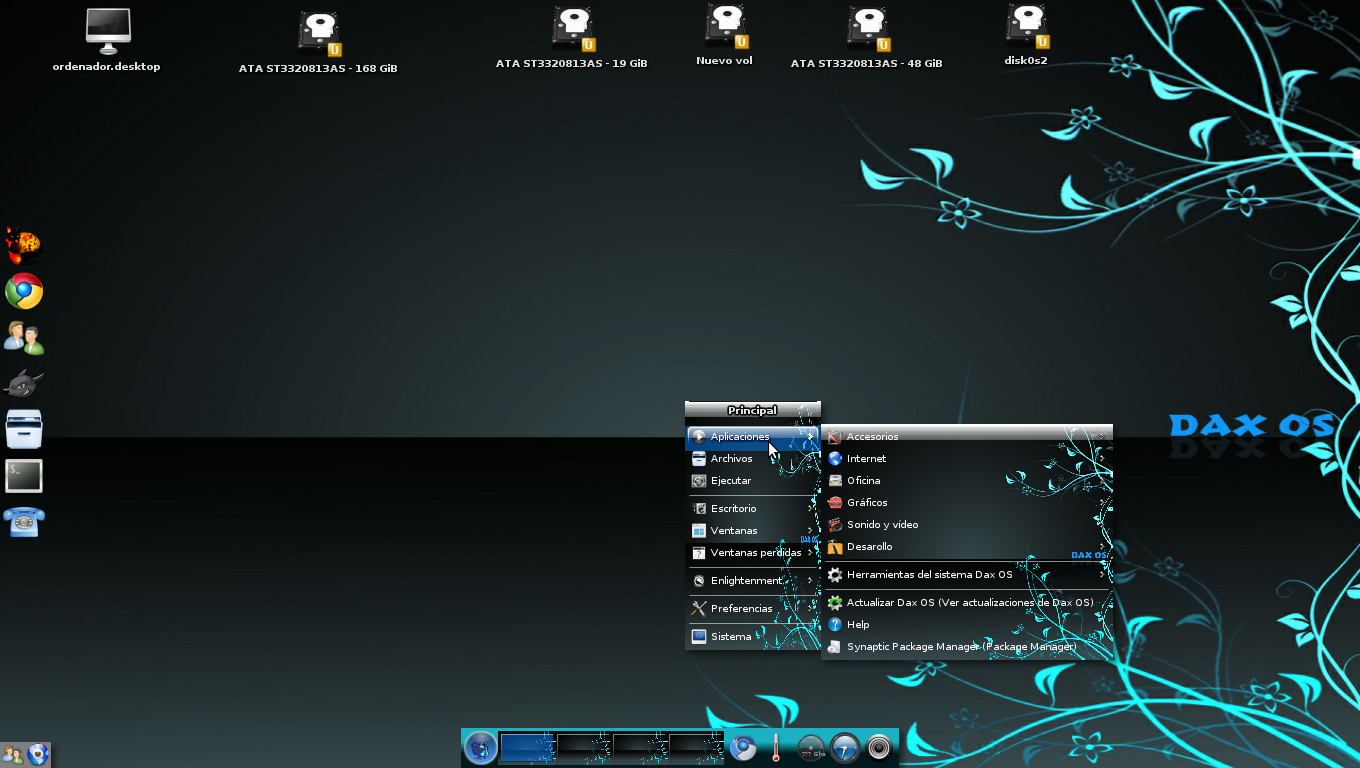Switch to the second desktop in pager
This screenshot has width=1360, height=768.
pos(584,748)
